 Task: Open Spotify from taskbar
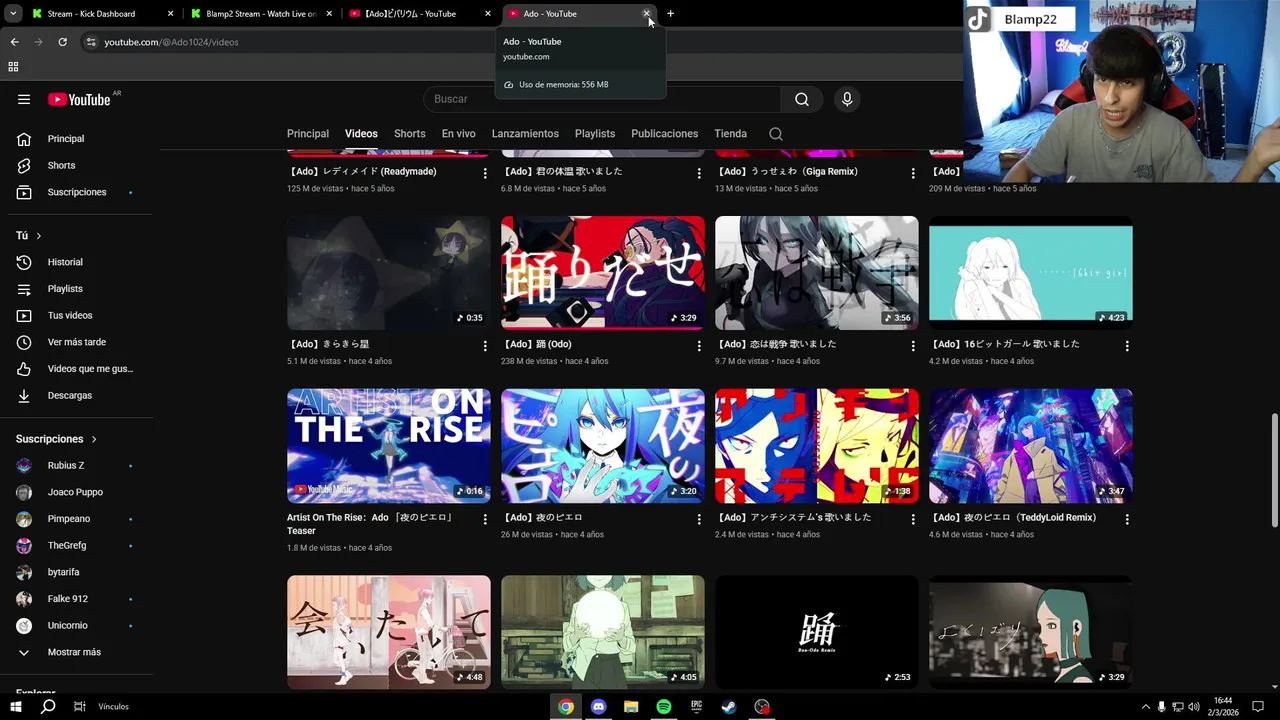tap(664, 707)
